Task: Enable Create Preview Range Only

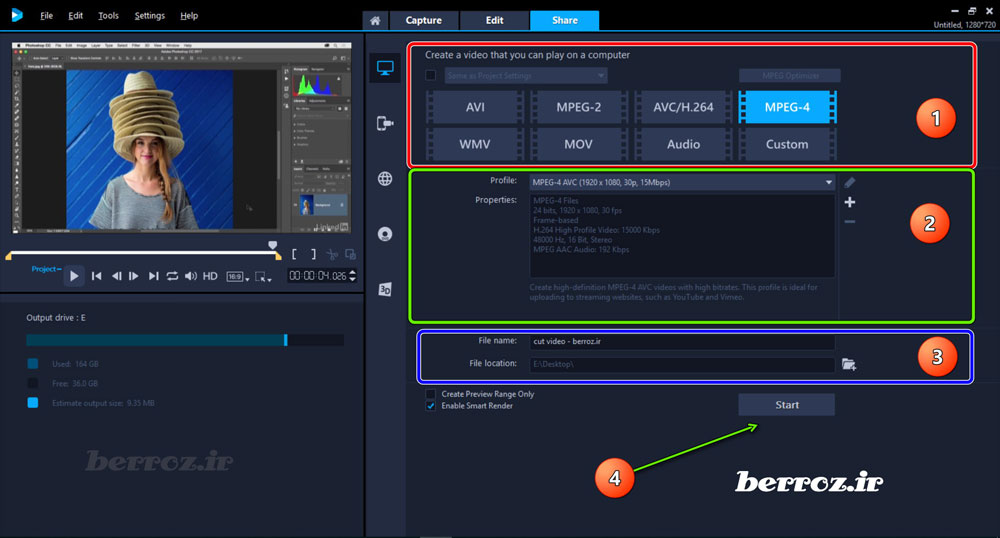Action: click(x=431, y=394)
